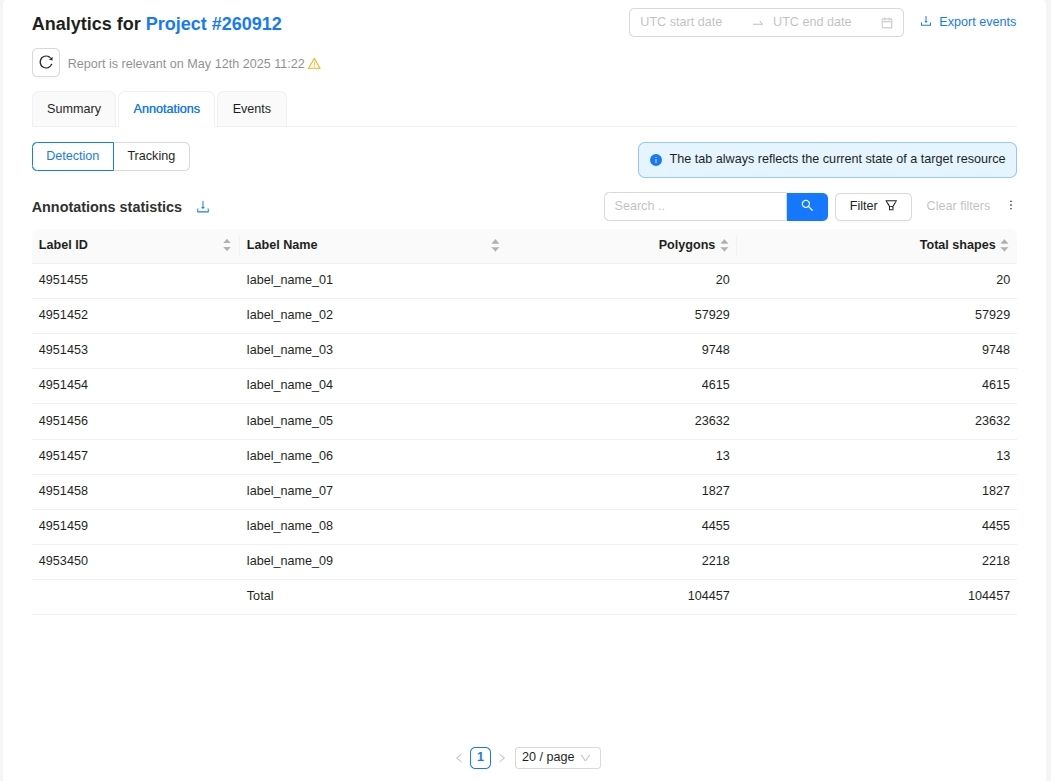This screenshot has height=781, width=1051.
Task: Select the Detection mode toggle
Action: point(73,156)
